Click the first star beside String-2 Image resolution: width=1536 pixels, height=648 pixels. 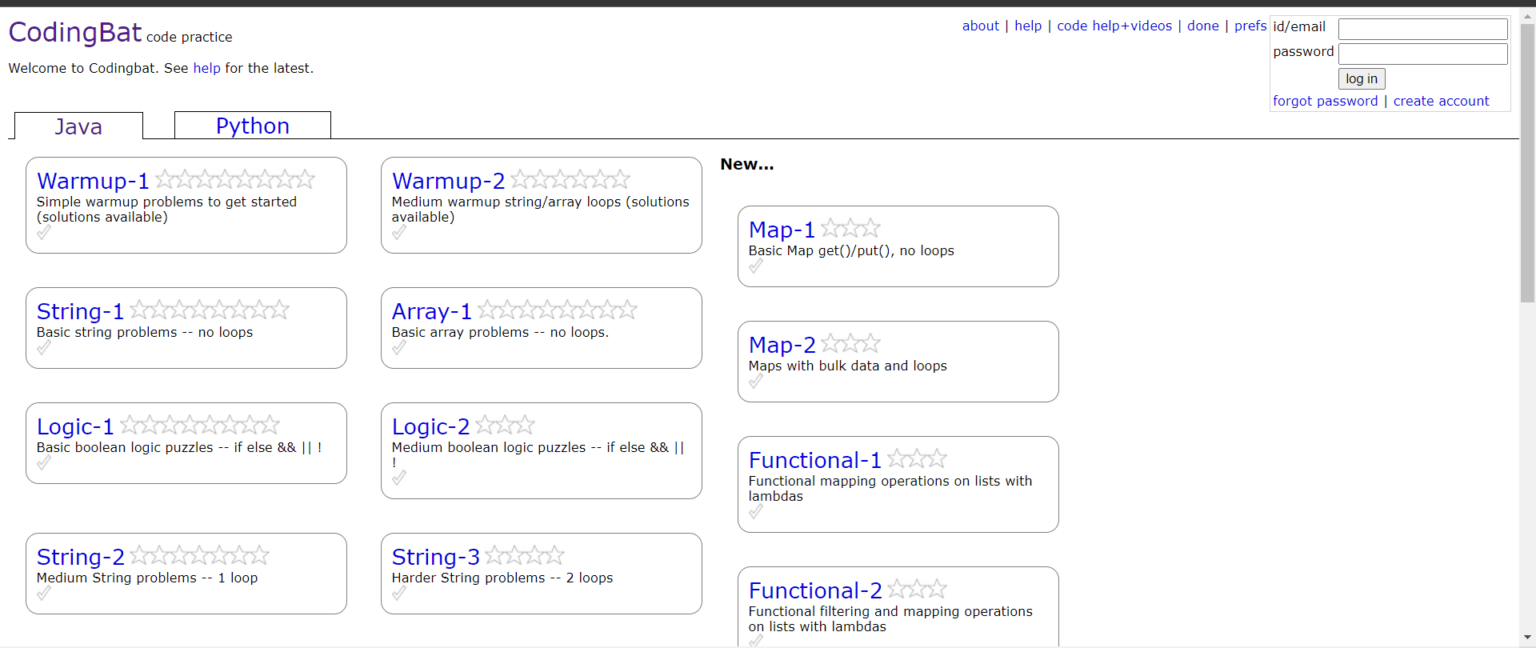click(x=140, y=554)
